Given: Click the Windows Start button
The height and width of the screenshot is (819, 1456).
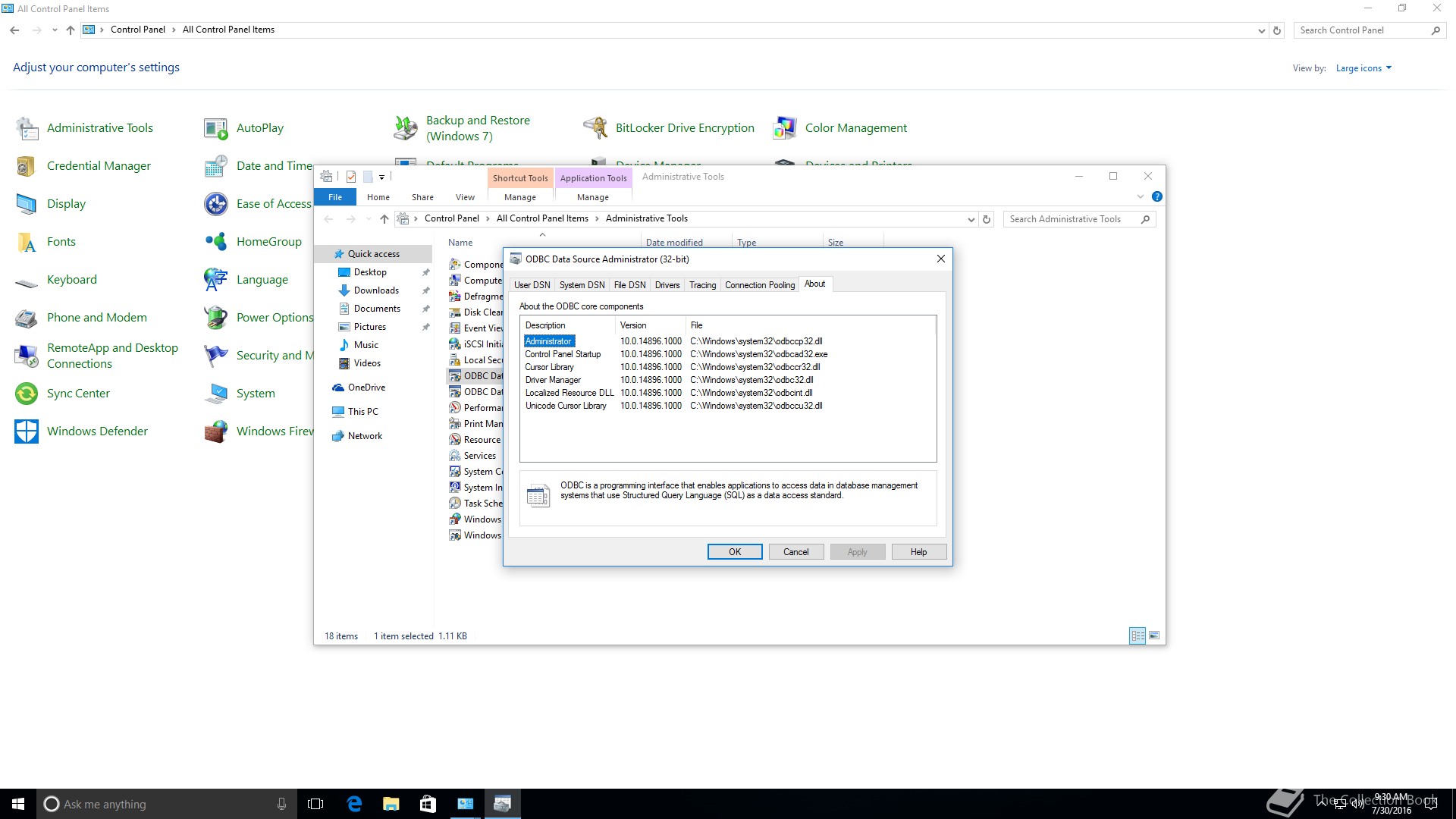Looking at the screenshot, I should point(18,804).
